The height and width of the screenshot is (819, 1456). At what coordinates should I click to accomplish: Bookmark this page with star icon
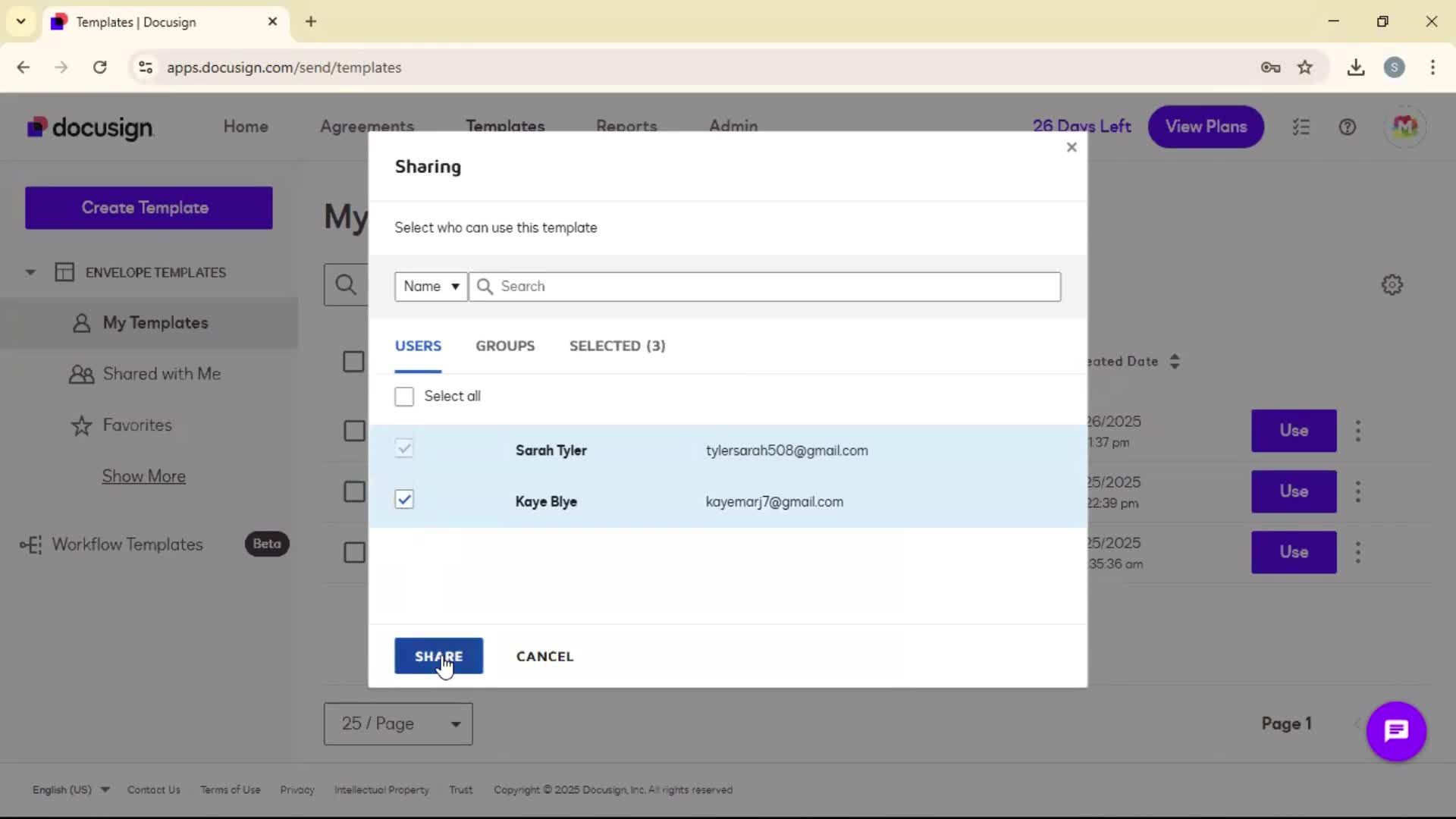1304,67
